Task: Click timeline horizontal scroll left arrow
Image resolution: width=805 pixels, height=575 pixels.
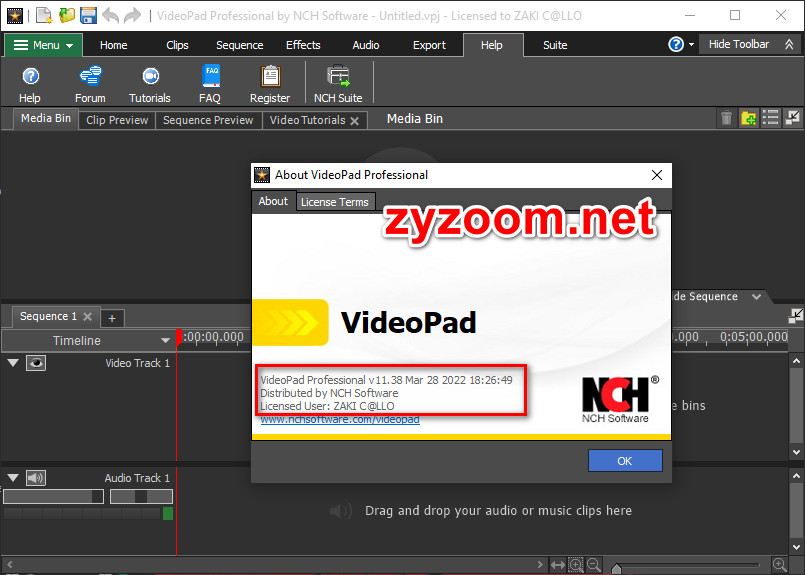Action: click(9, 565)
